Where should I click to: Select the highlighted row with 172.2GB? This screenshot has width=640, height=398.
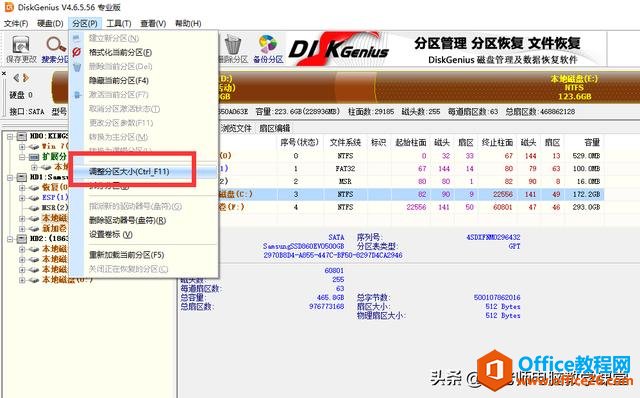pos(411,194)
